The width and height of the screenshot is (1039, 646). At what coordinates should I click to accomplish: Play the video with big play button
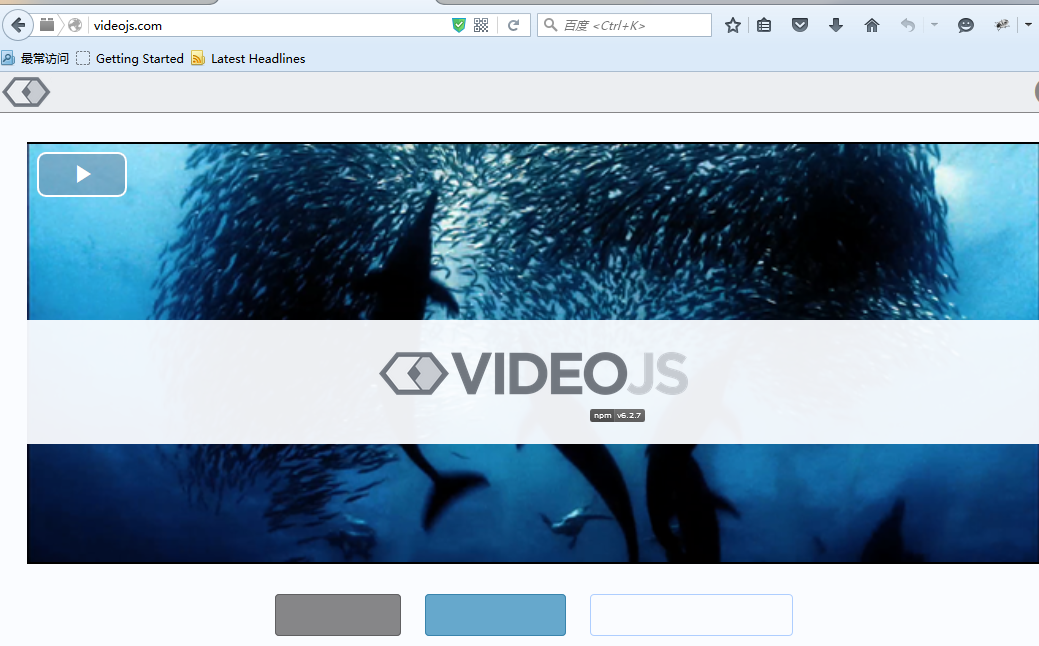(x=82, y=174)
